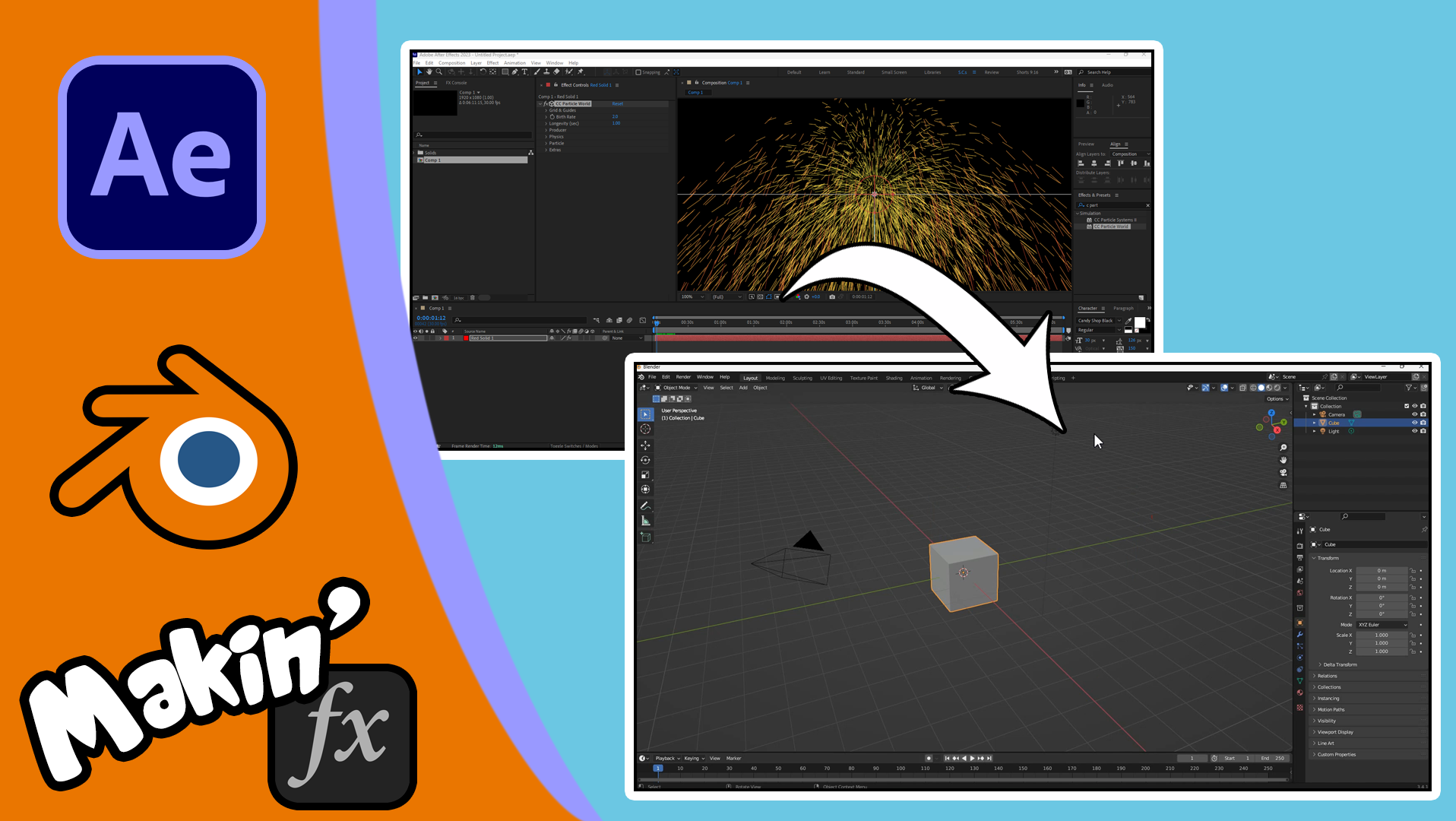Viewport: 1456px width, 821px height.
Task: Toggle Scale X lock in Blender
Action: tap(1413, 636)
